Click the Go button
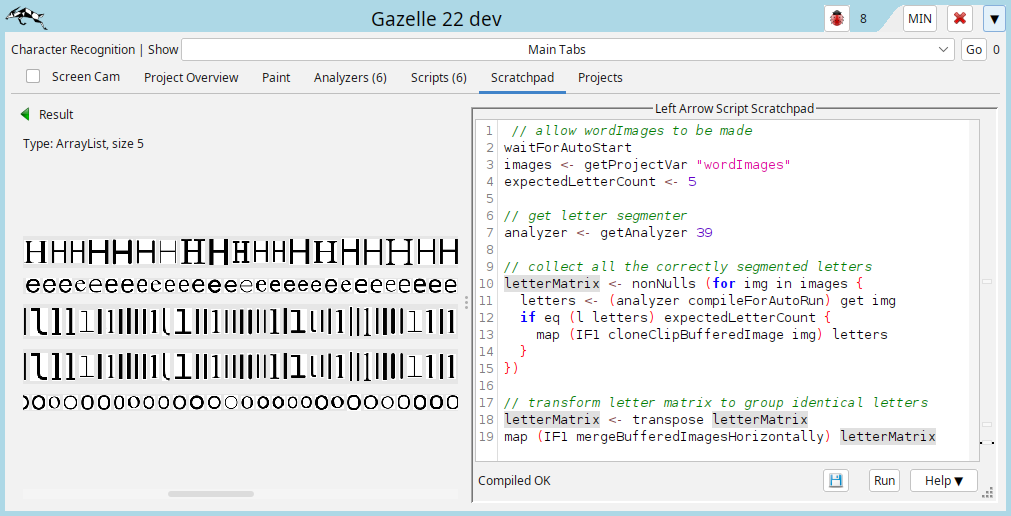The image size is (1011, 516). [x=973, y=49]
